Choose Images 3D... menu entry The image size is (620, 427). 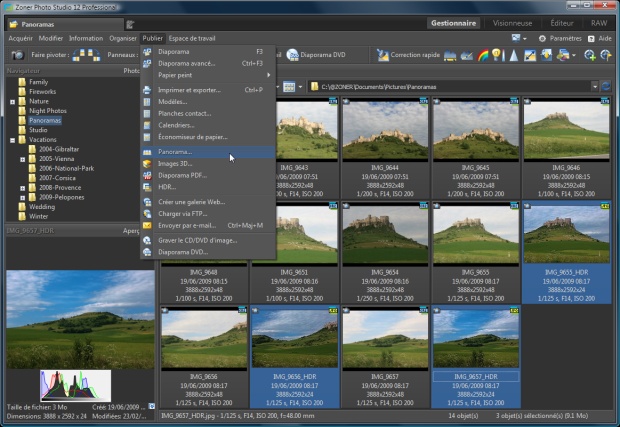[x=208, y=164]
